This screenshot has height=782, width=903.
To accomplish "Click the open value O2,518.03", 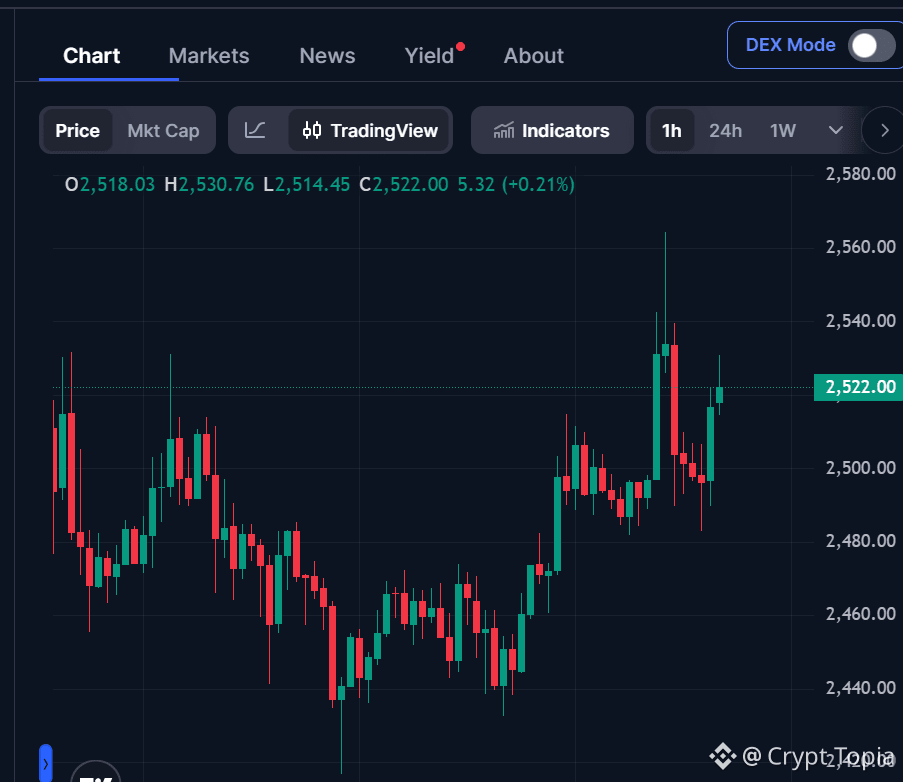I will point(110,185).
